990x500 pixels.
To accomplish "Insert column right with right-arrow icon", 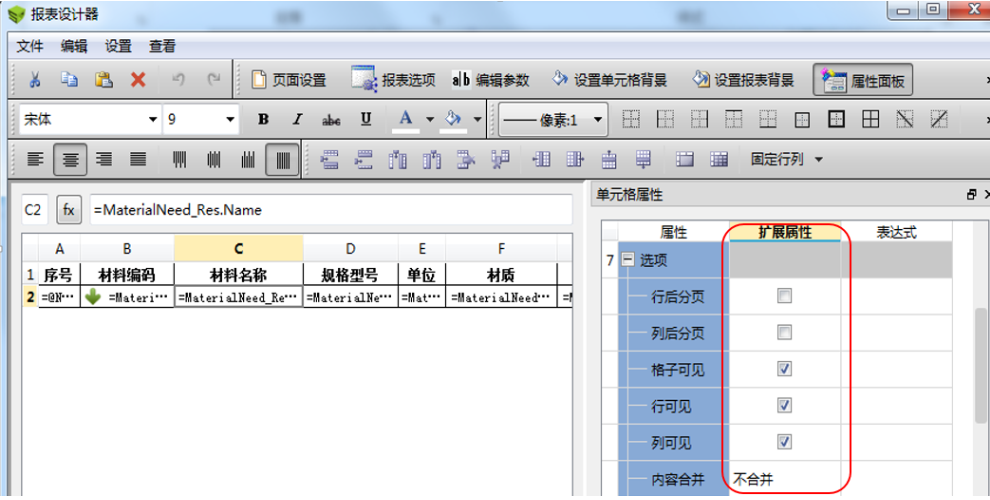I will click(x=575, y=159).
